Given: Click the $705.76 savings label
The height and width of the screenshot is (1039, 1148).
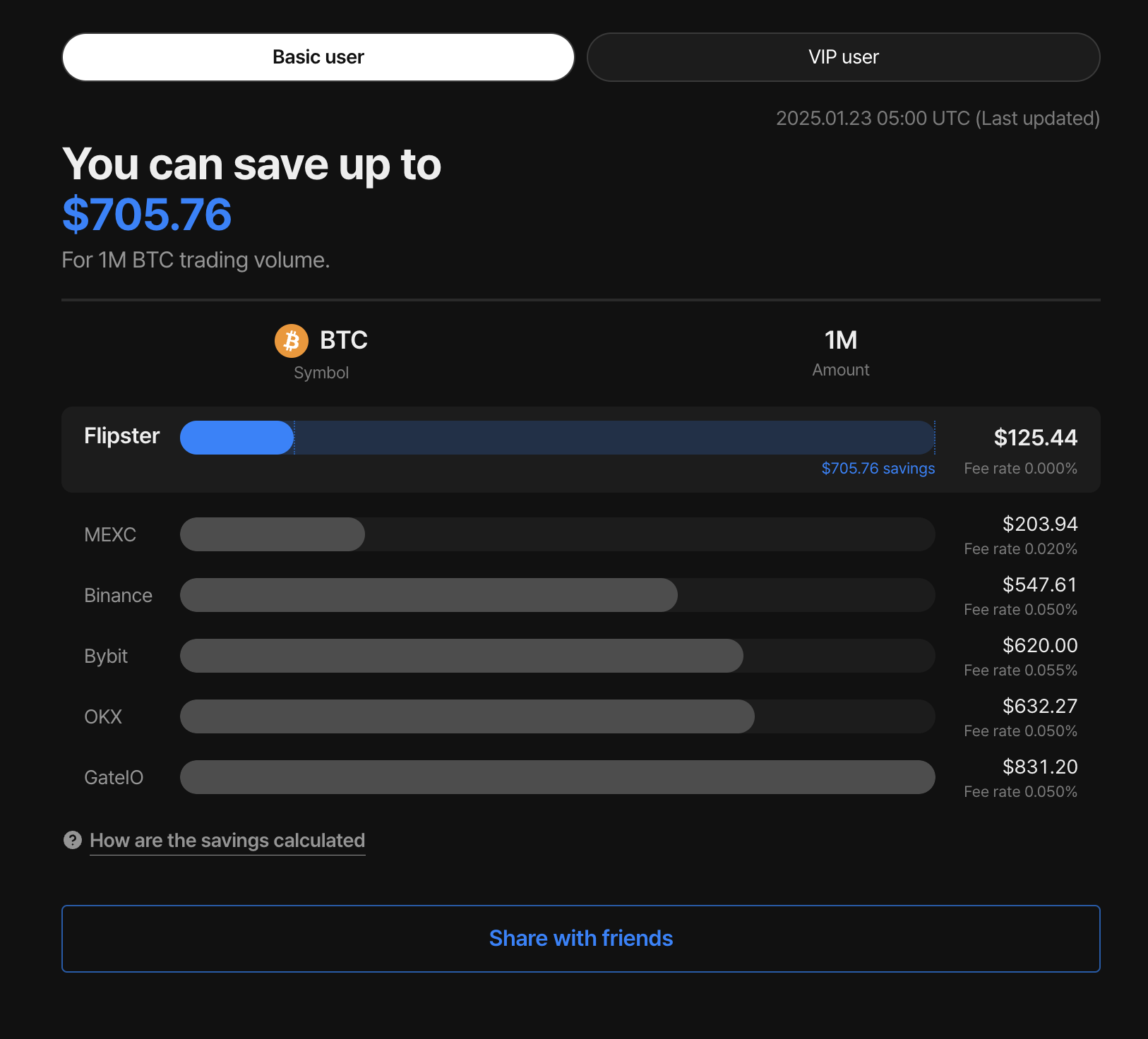Looking at the screenshot, I should [878, 468].
